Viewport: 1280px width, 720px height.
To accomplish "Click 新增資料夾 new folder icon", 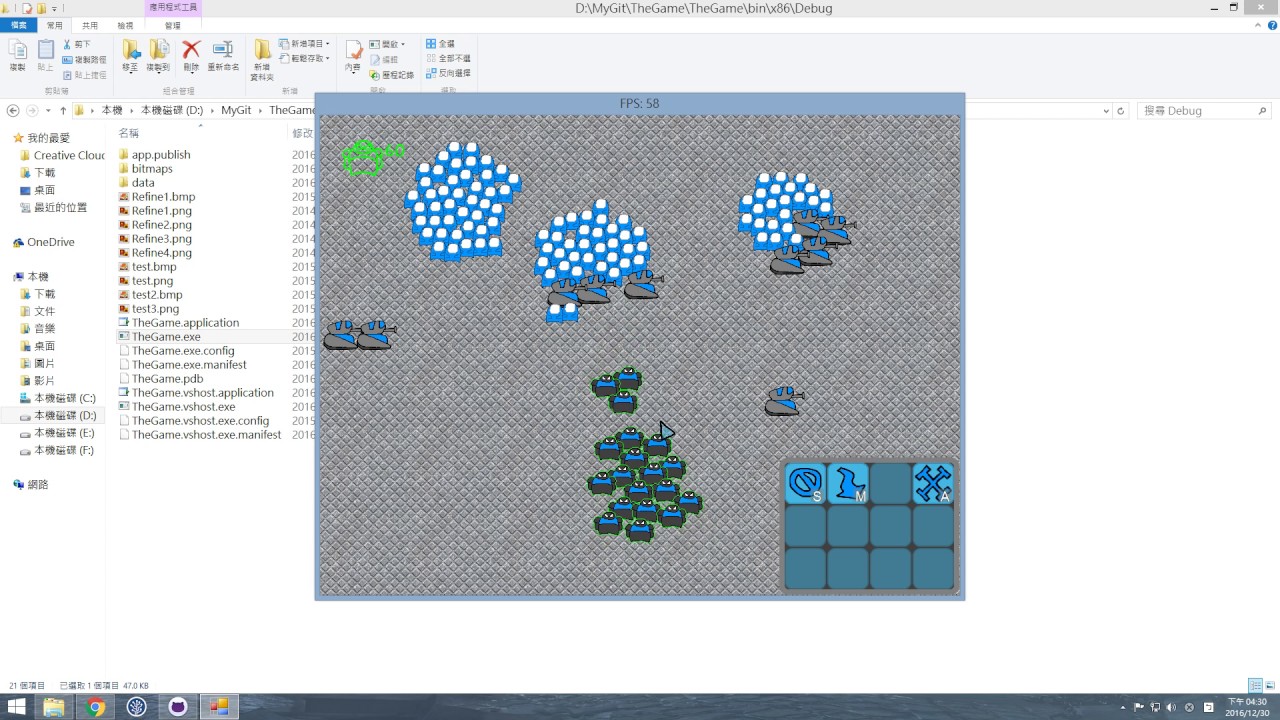I will (262, 60).
